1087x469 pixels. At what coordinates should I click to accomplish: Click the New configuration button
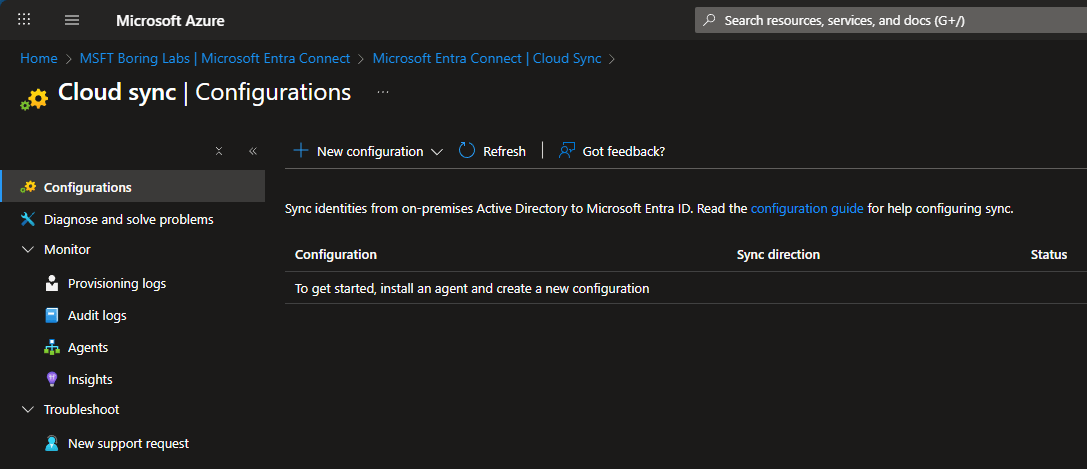(368, 151)
